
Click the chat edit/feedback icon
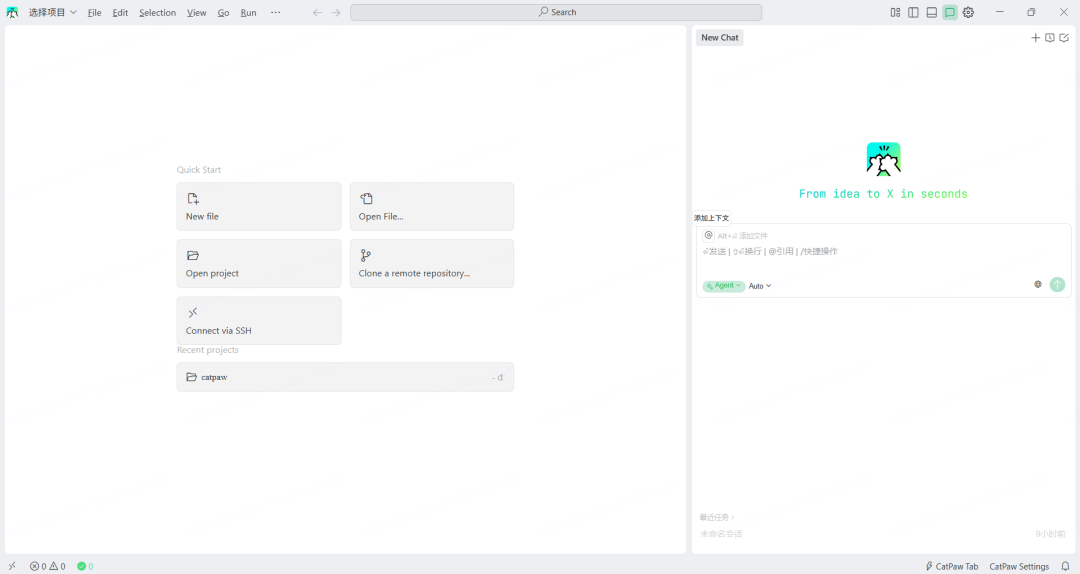point(1064,38)
